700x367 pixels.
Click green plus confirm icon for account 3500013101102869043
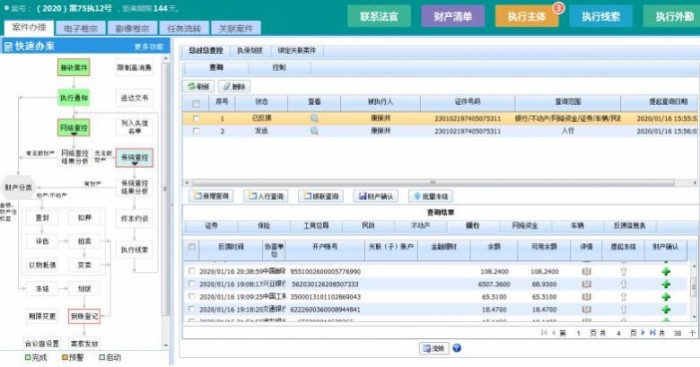click(x=666, y=296)
